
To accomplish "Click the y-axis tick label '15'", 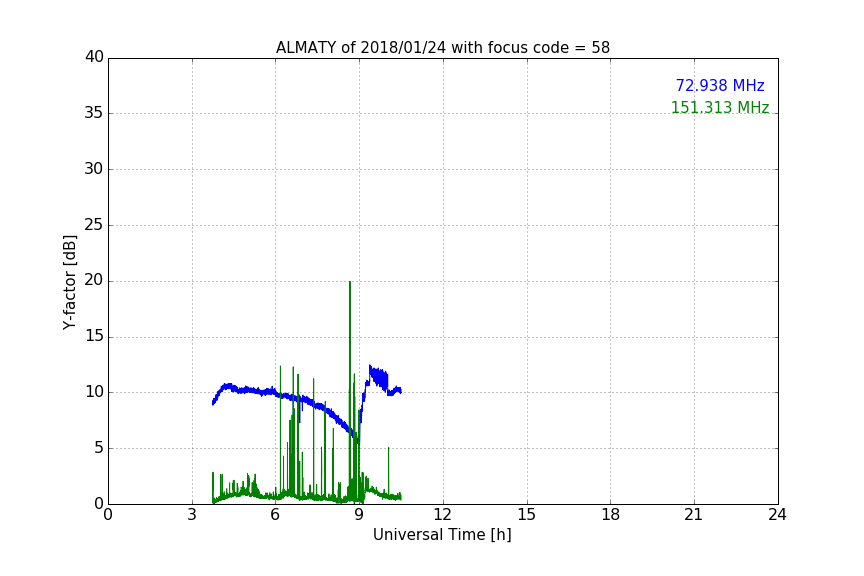I will pos(94,336).
